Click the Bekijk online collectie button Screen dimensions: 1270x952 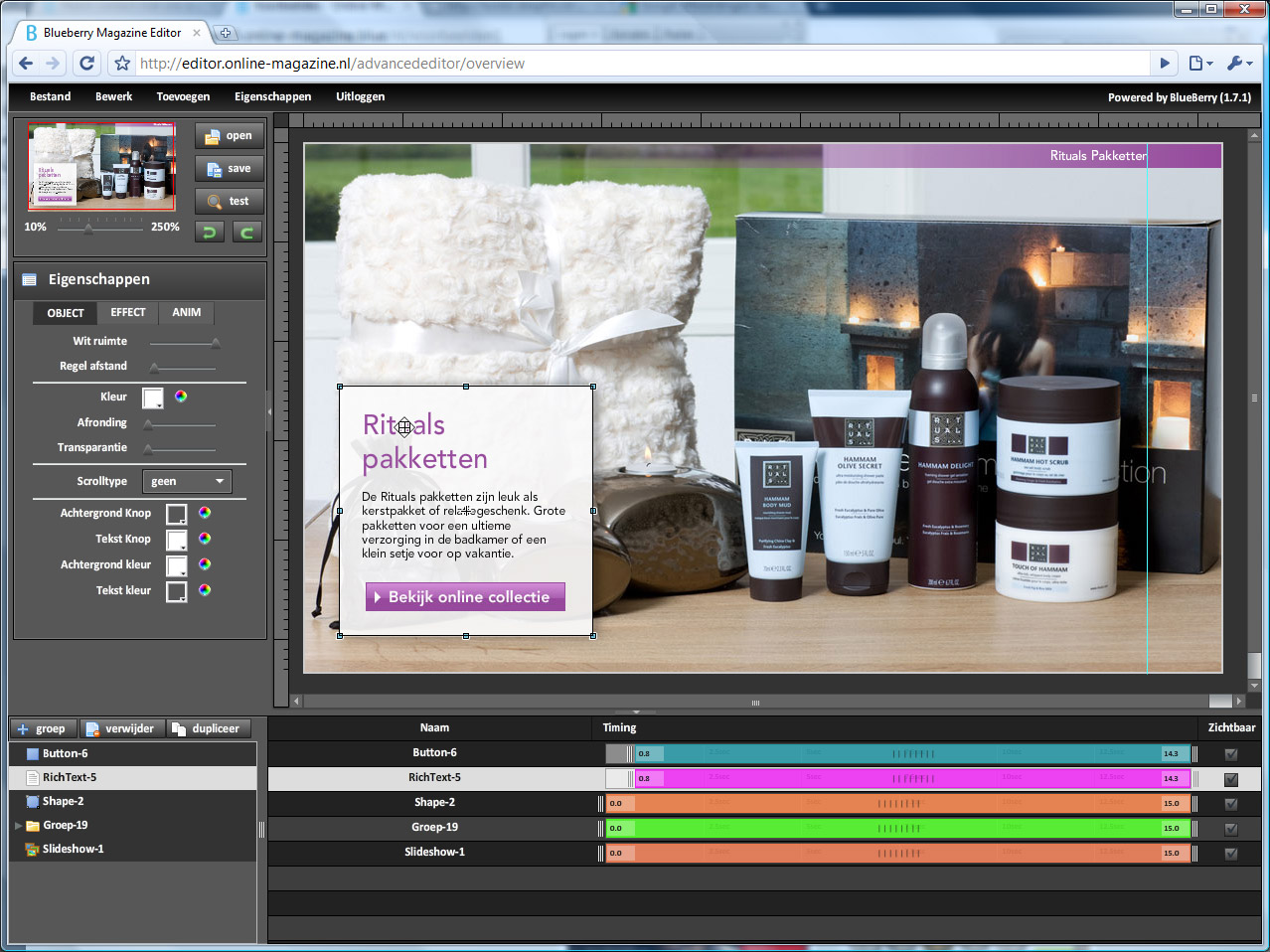(465, 597)
